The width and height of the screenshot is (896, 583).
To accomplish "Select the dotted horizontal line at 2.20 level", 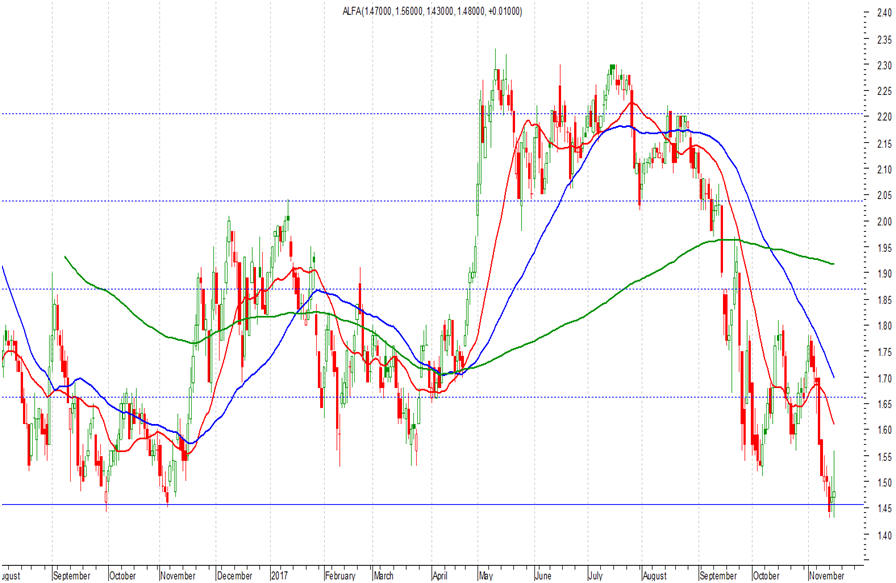I will coord(433,114).
